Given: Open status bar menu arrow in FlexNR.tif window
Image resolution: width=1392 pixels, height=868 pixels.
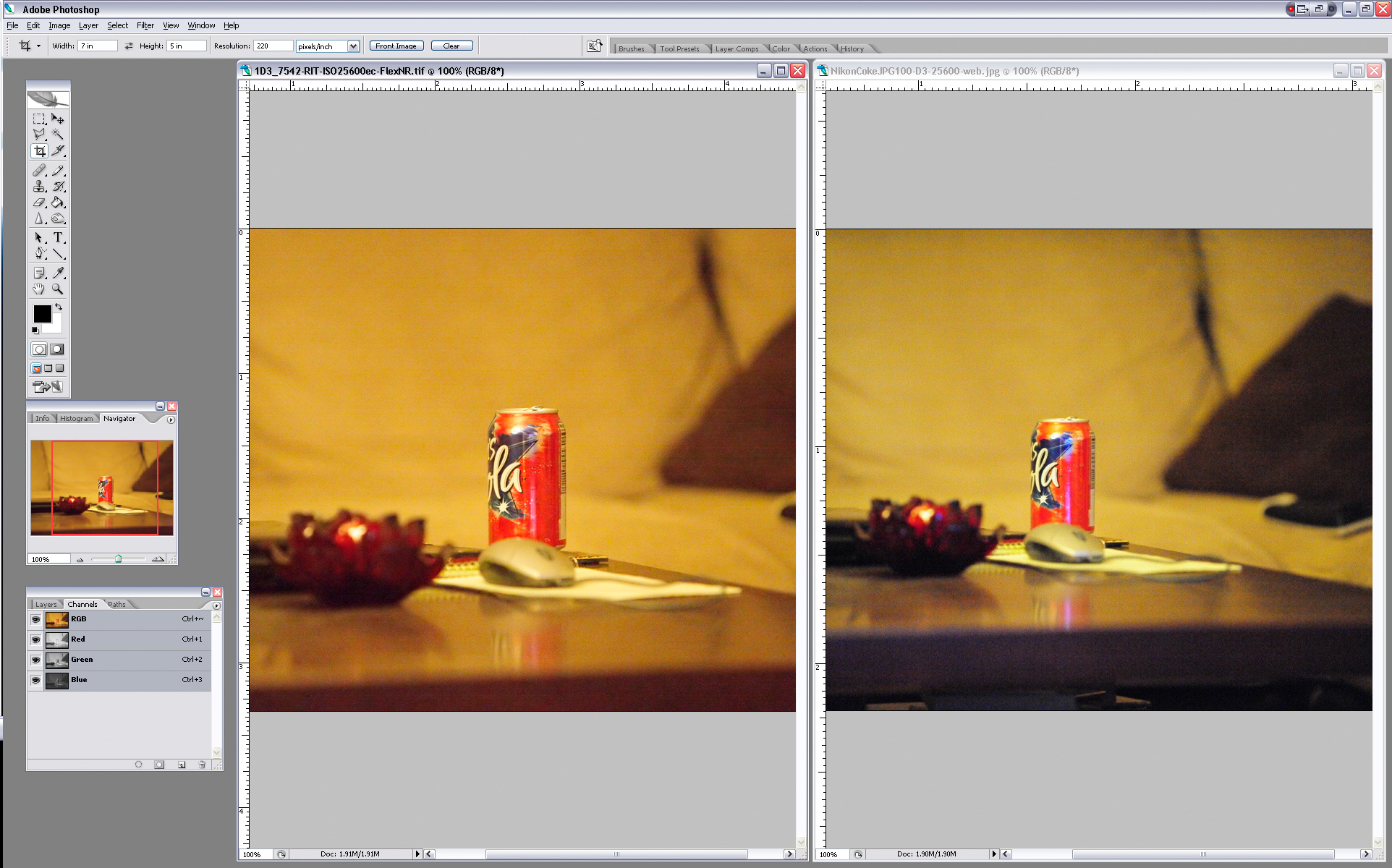Looking at the screenshot, I should pos(417,854).
